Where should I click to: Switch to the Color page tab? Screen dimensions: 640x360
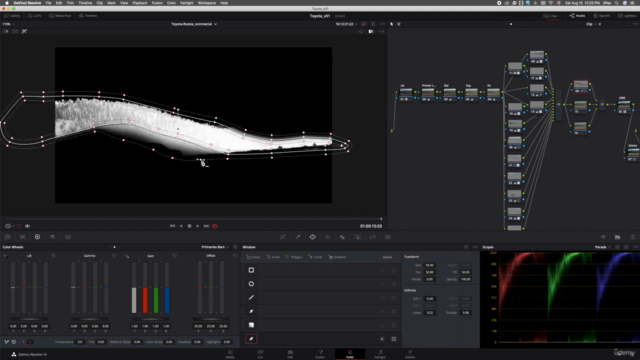[350, 354]
